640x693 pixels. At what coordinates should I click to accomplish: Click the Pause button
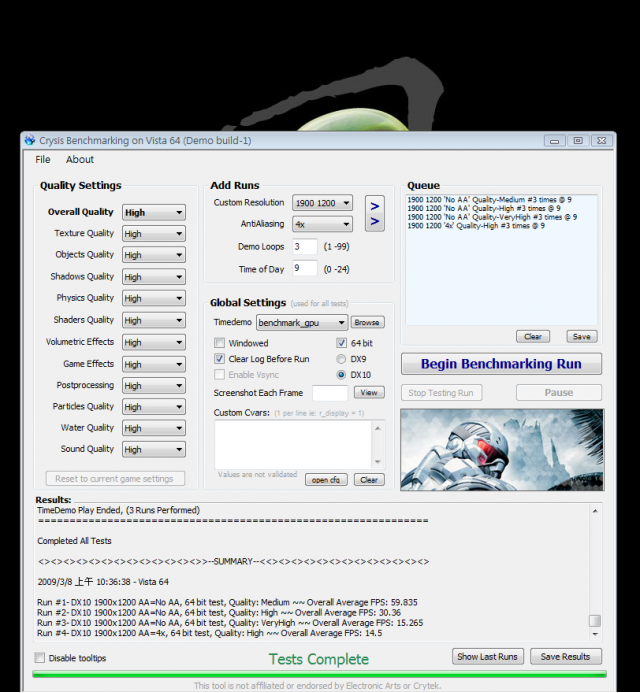point(559,392)
